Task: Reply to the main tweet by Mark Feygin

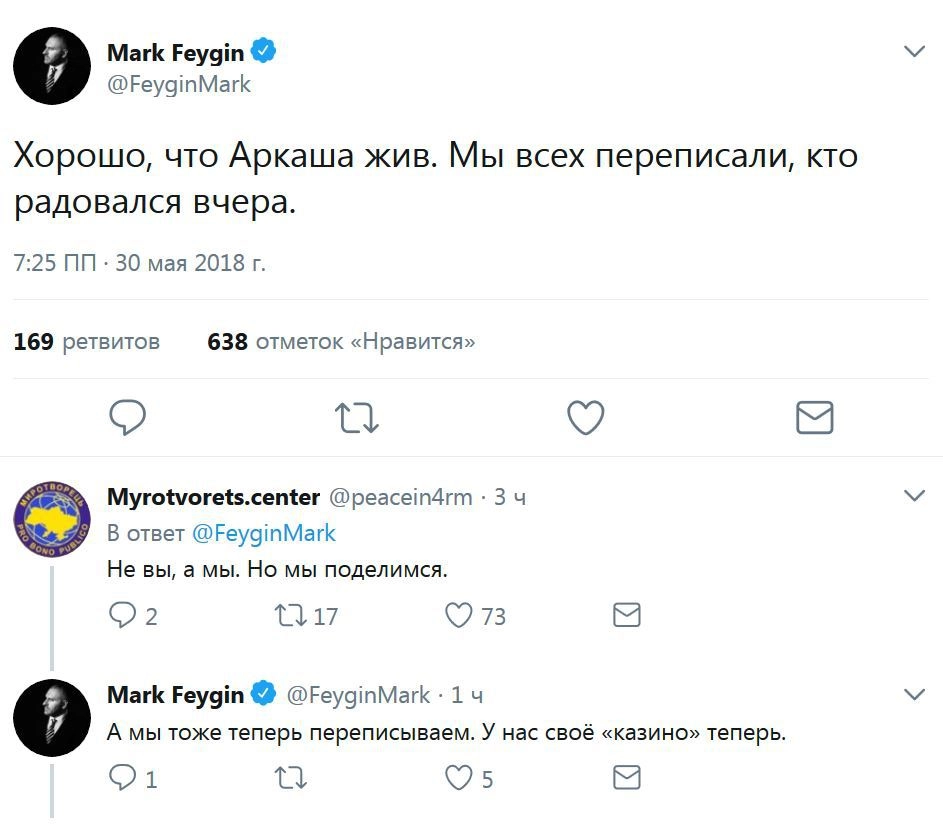Action: [128, 417]
